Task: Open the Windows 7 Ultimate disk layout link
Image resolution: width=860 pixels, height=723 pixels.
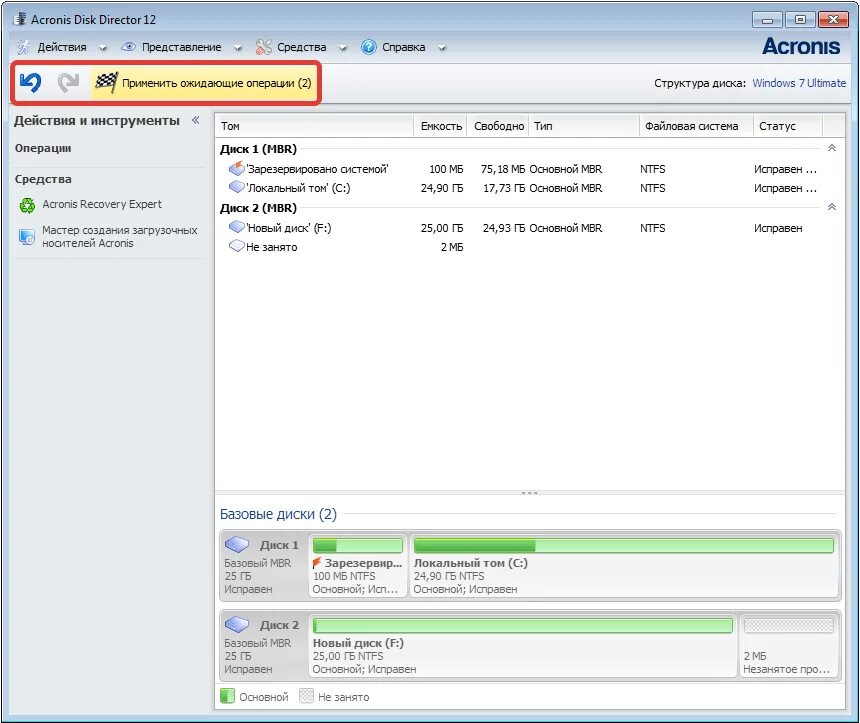Action: pos(799,83)
